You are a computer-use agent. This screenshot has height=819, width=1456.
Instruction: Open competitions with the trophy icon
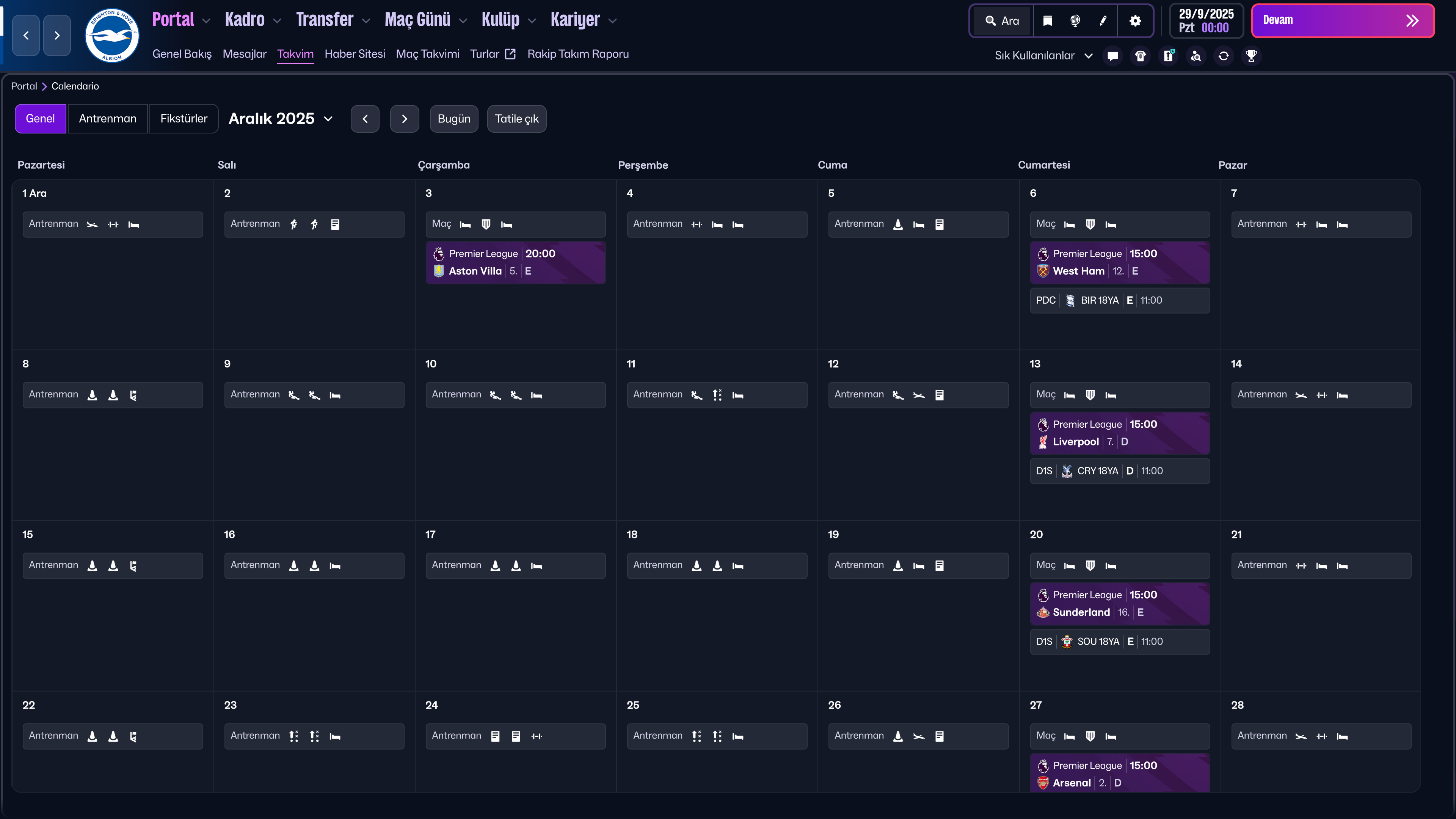click(1251, 55)
